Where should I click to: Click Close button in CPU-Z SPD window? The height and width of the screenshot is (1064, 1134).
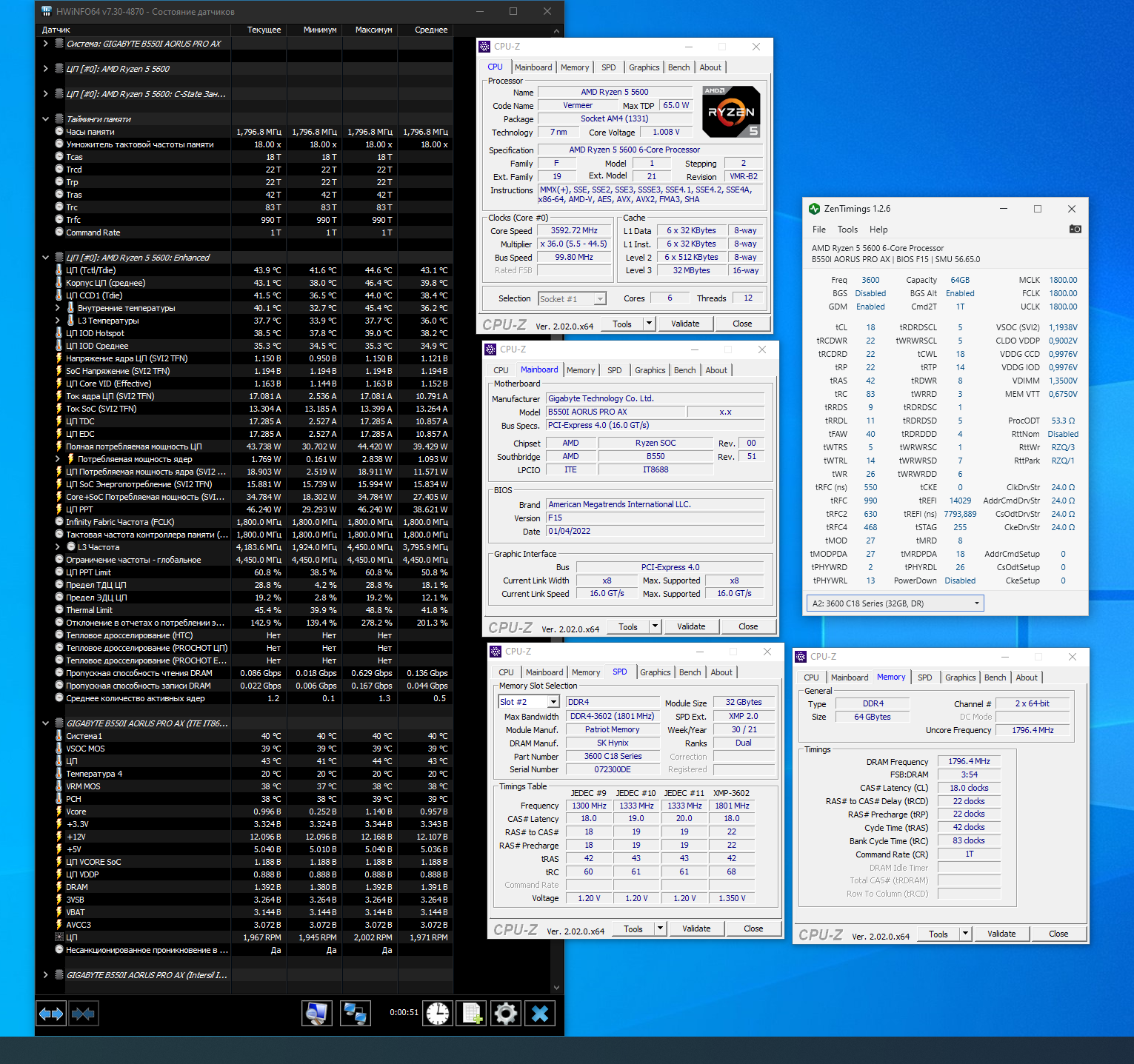[753, 929]
